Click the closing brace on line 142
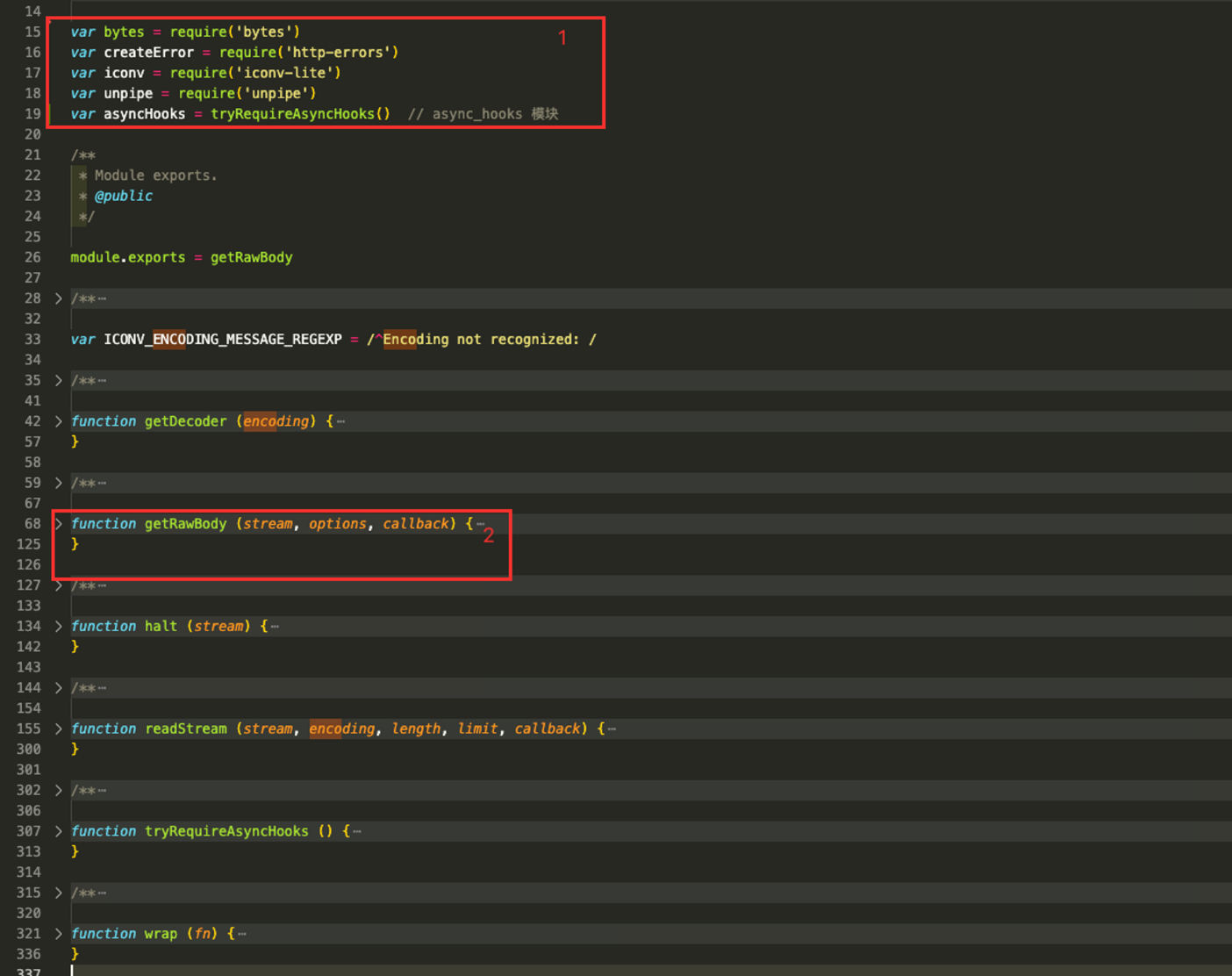The height and width of the screenshot is (976, 1232). (x=75, y=647)
